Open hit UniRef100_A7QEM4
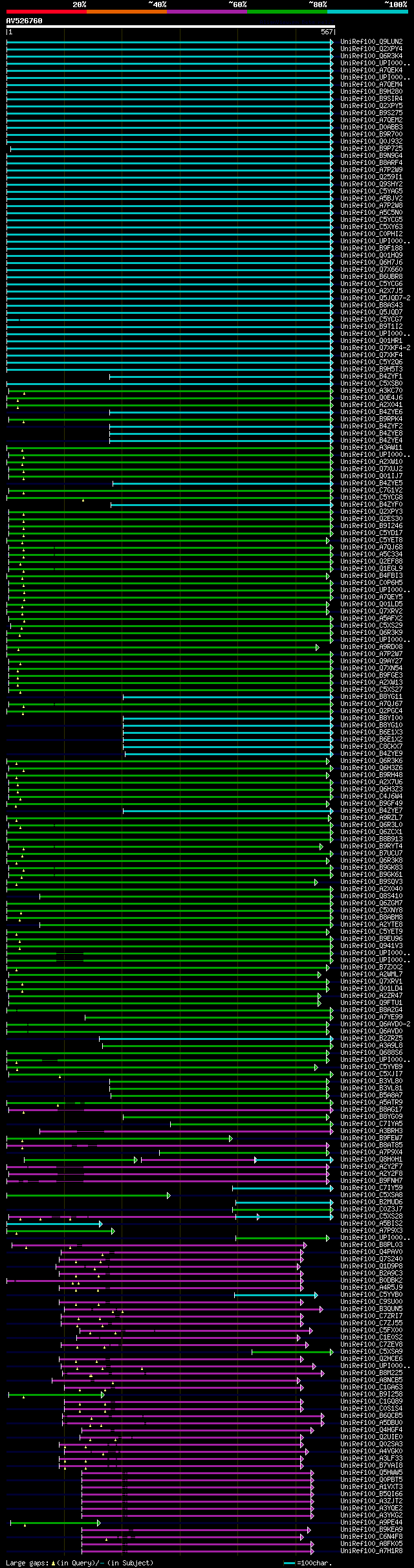Screen dimensions: 414x1568 point(371,85)
